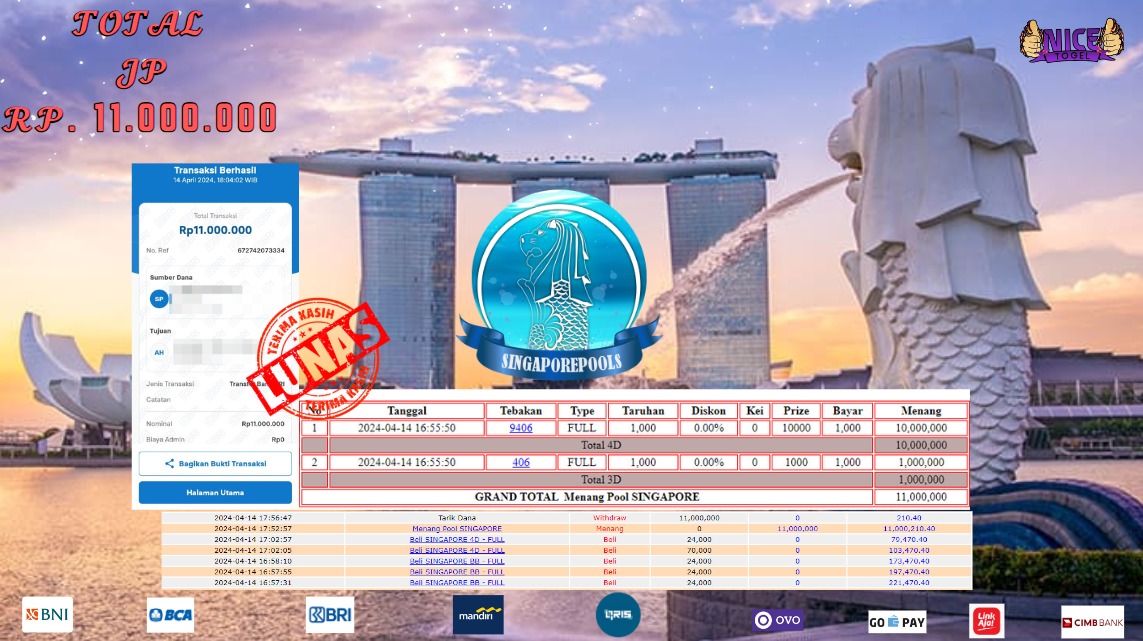Image resolution: width=1143 pixels, height=641 pixels.
Task: Open the 9406 tebakan link
Action: click(x=520, y=428)
